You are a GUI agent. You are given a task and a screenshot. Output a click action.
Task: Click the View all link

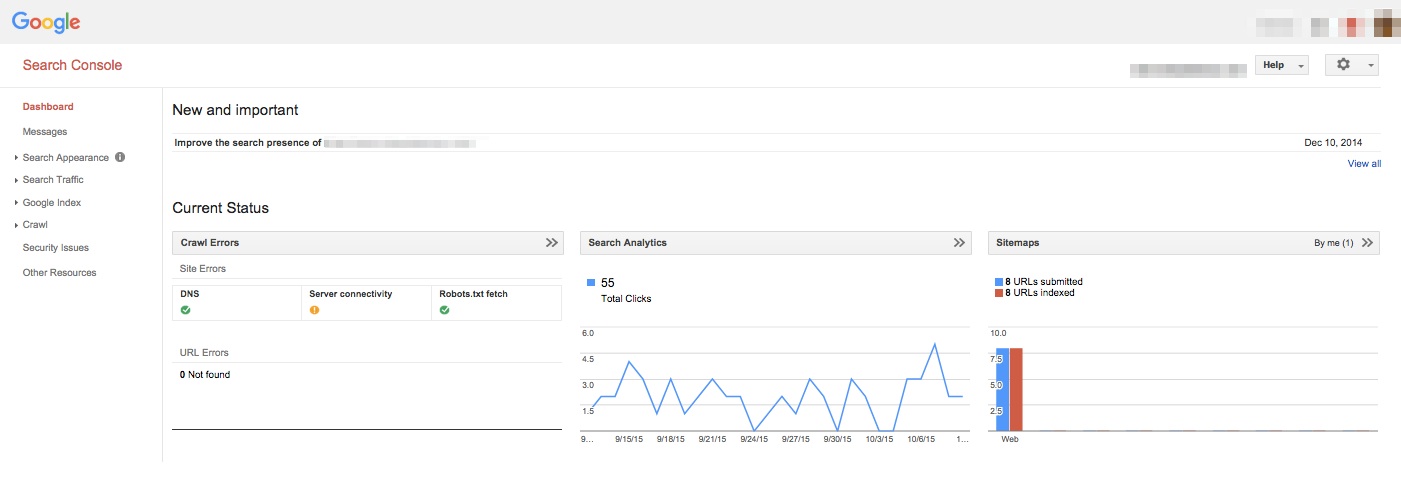[1364, 164]
